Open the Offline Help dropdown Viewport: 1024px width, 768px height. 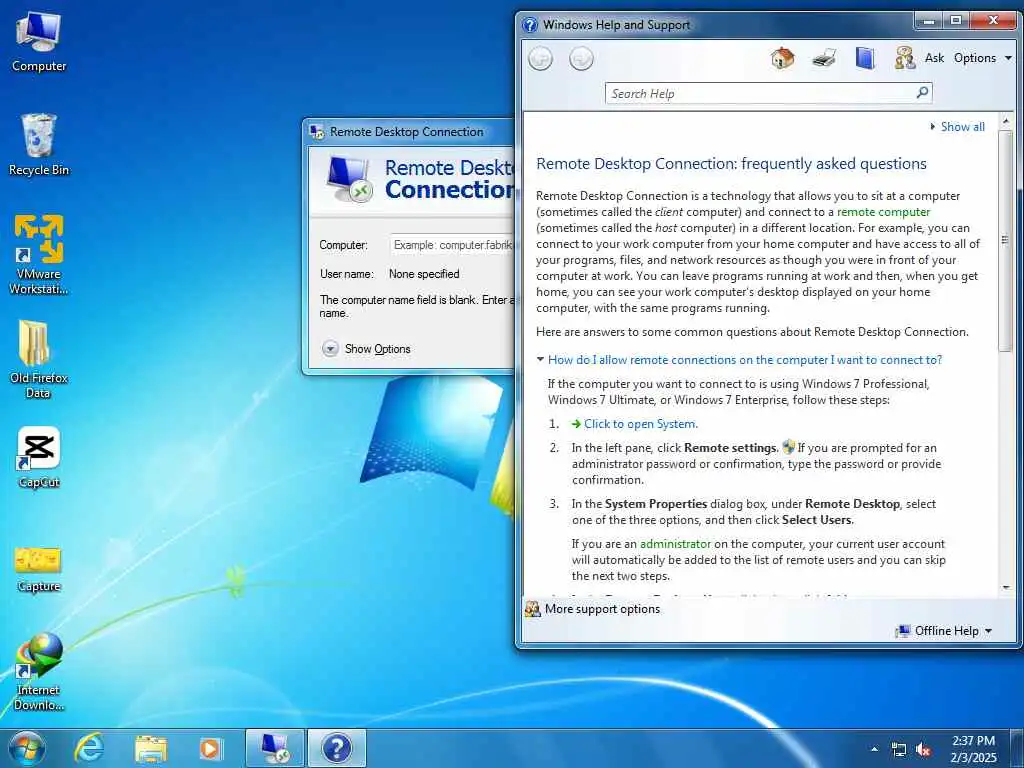pyautogui.click(x=944, y=631)
